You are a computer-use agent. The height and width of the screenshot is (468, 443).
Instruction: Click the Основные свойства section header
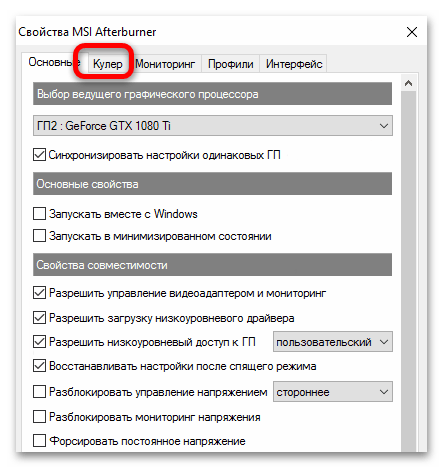coord(212,184)
